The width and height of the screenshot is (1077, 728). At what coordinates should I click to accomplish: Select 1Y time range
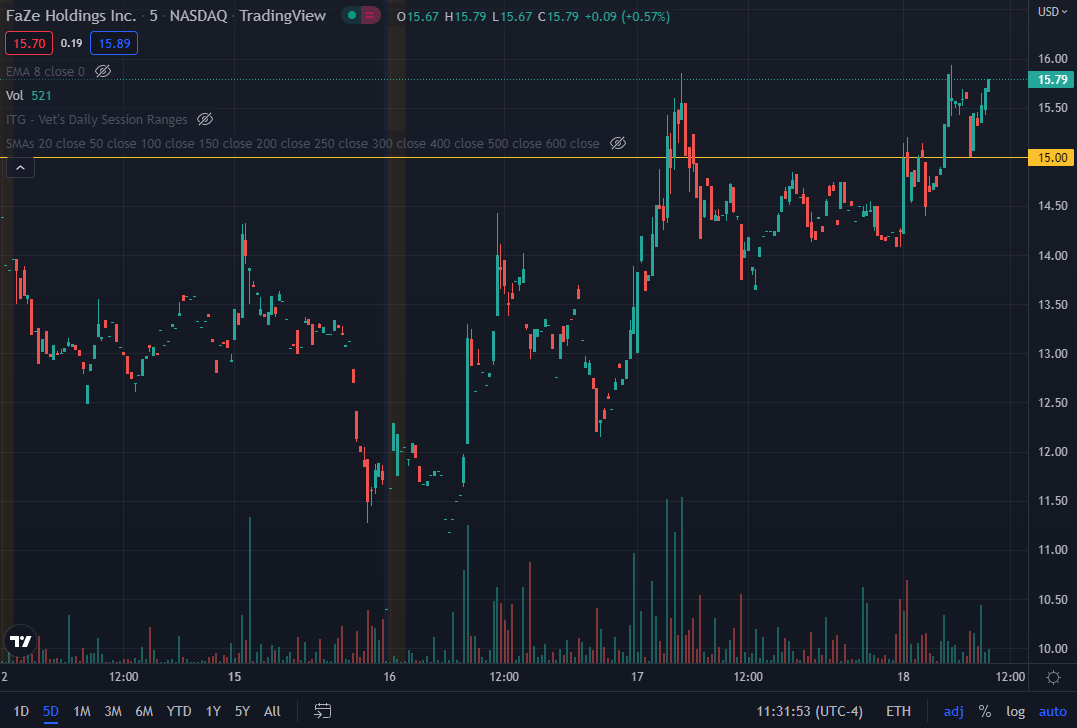point(213,712)
